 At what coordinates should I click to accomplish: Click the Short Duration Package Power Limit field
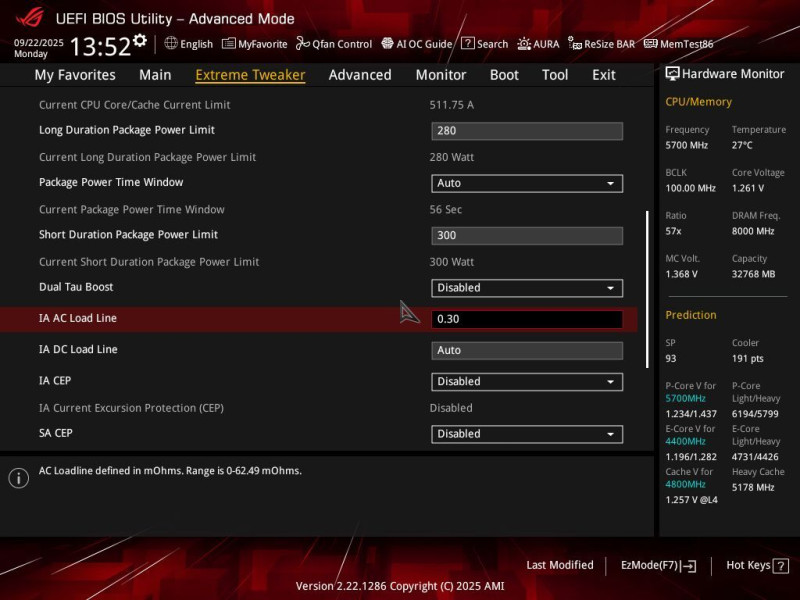(527, 235)
